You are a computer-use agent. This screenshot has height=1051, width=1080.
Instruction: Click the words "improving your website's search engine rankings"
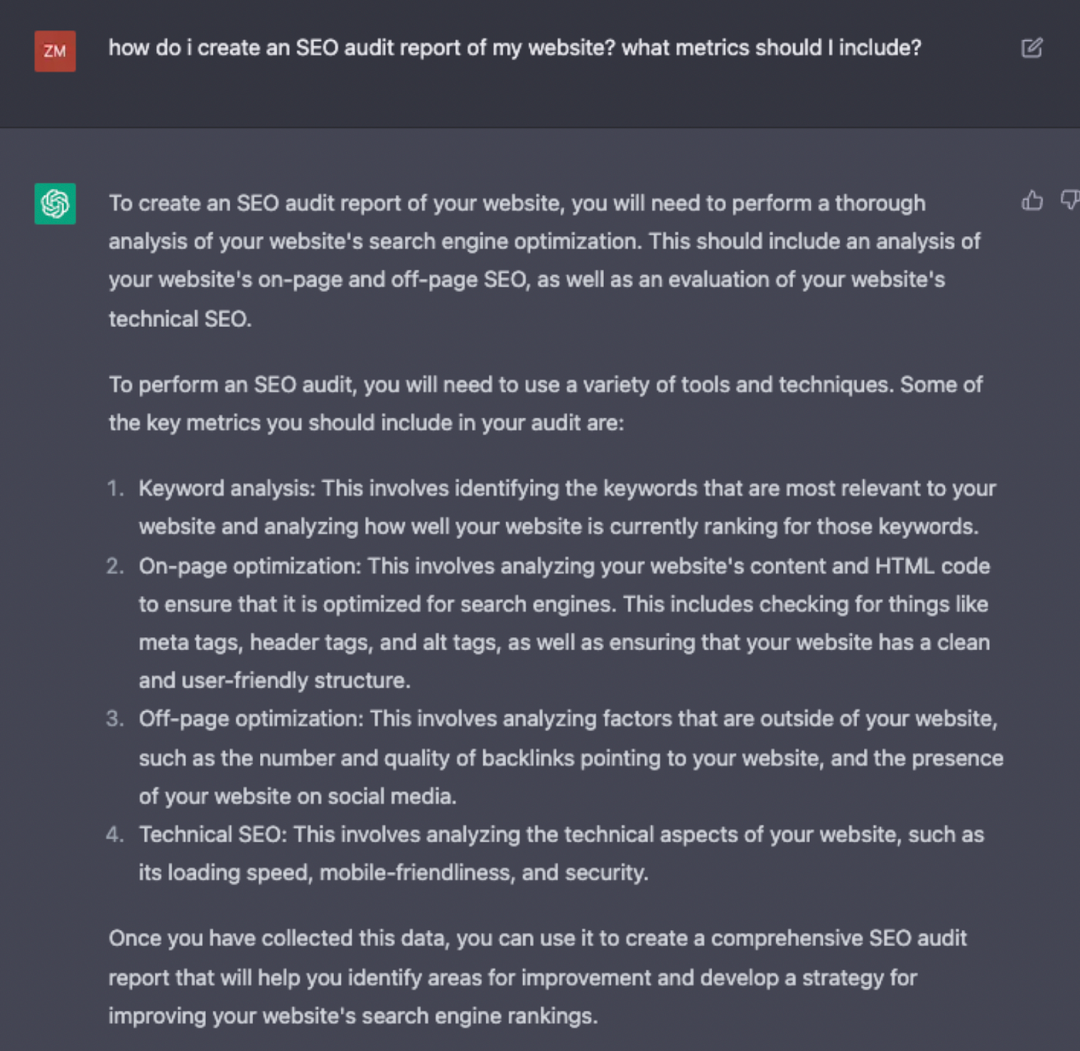click(x=352, y=1016)
